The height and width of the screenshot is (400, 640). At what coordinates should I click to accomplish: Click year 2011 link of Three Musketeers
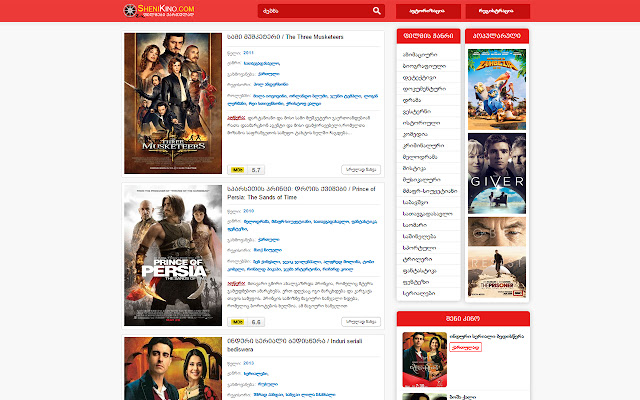(248, 53)
